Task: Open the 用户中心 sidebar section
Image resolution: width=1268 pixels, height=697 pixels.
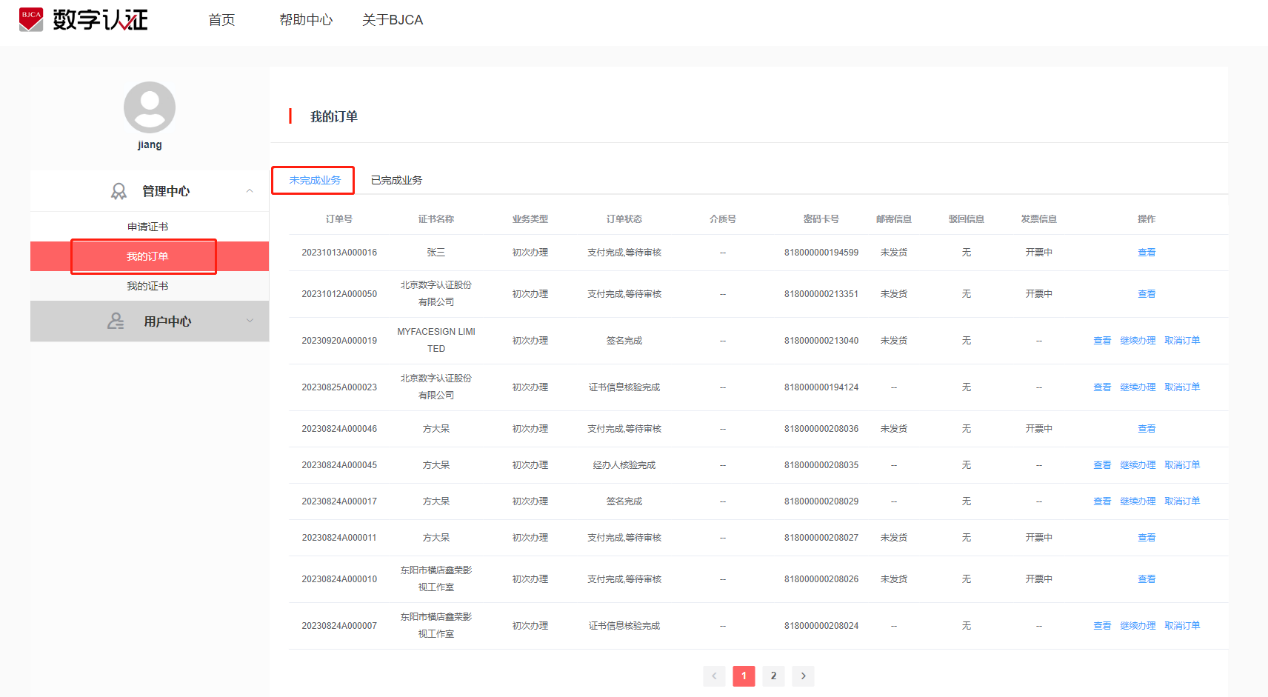Action: pyautogui.click(x=149, y=321)
